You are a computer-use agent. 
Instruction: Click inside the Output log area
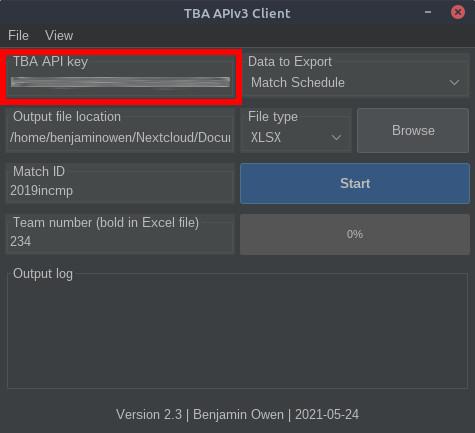[x=237, y=333]
